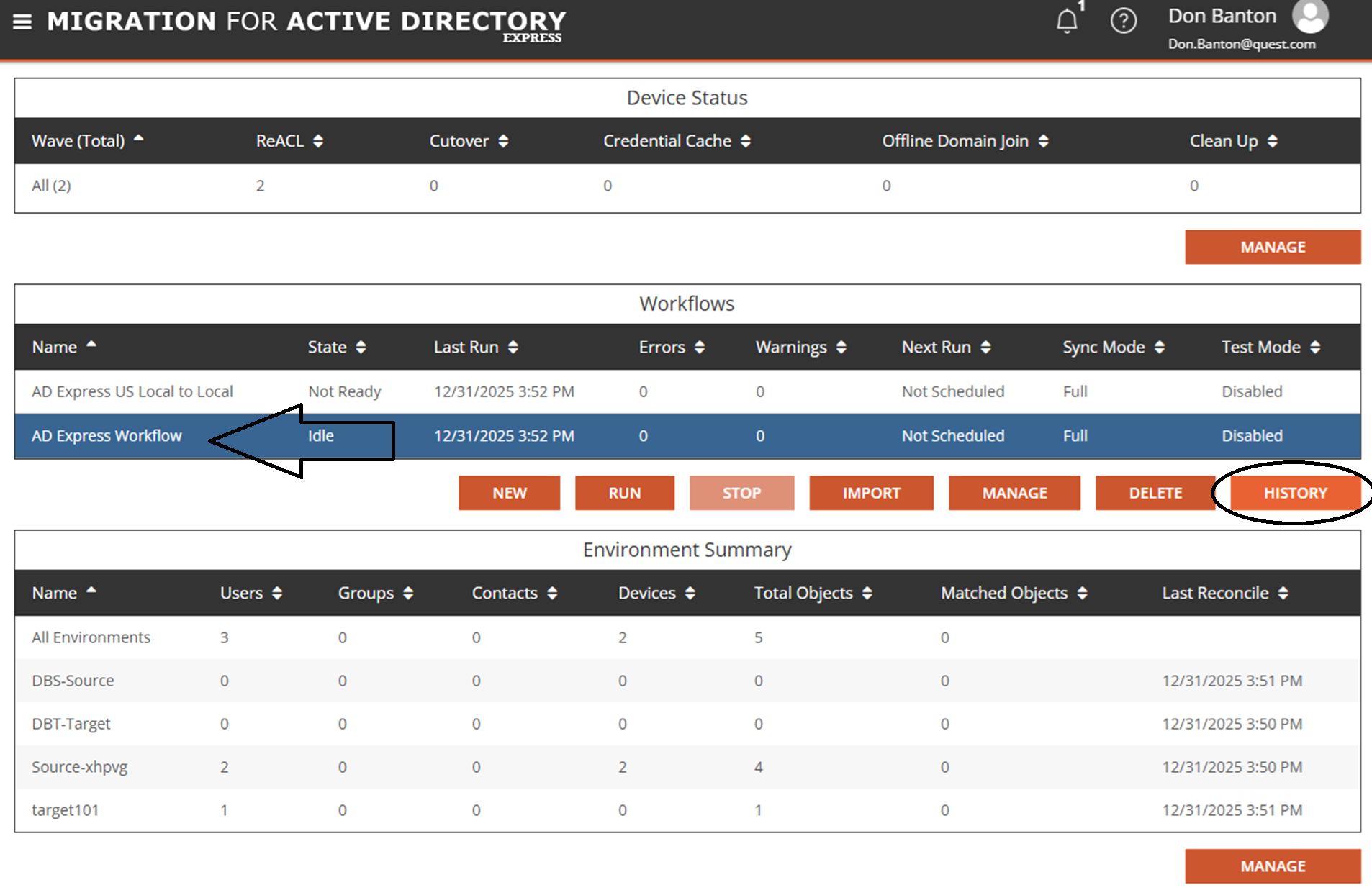The height and width of the screenshot is (890, 1372).
Task: Sort Environment Summary by Contacts
Action: (x=514, y=593)
